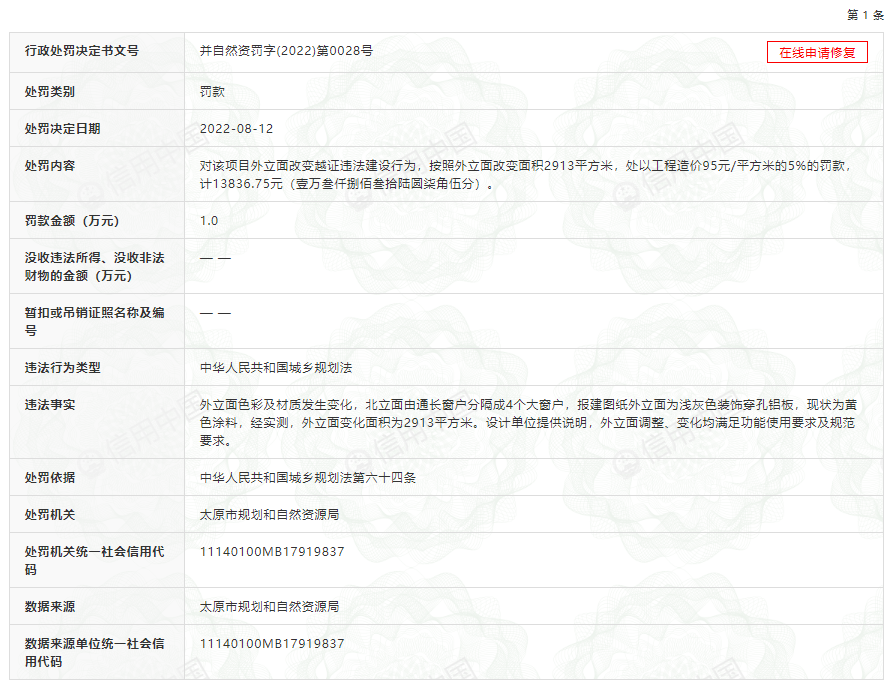This screenshot has height=691, width=894.
Task: Click the 暂扣或吊销证照名称及编号 label
Action: [x=94, y=321]
